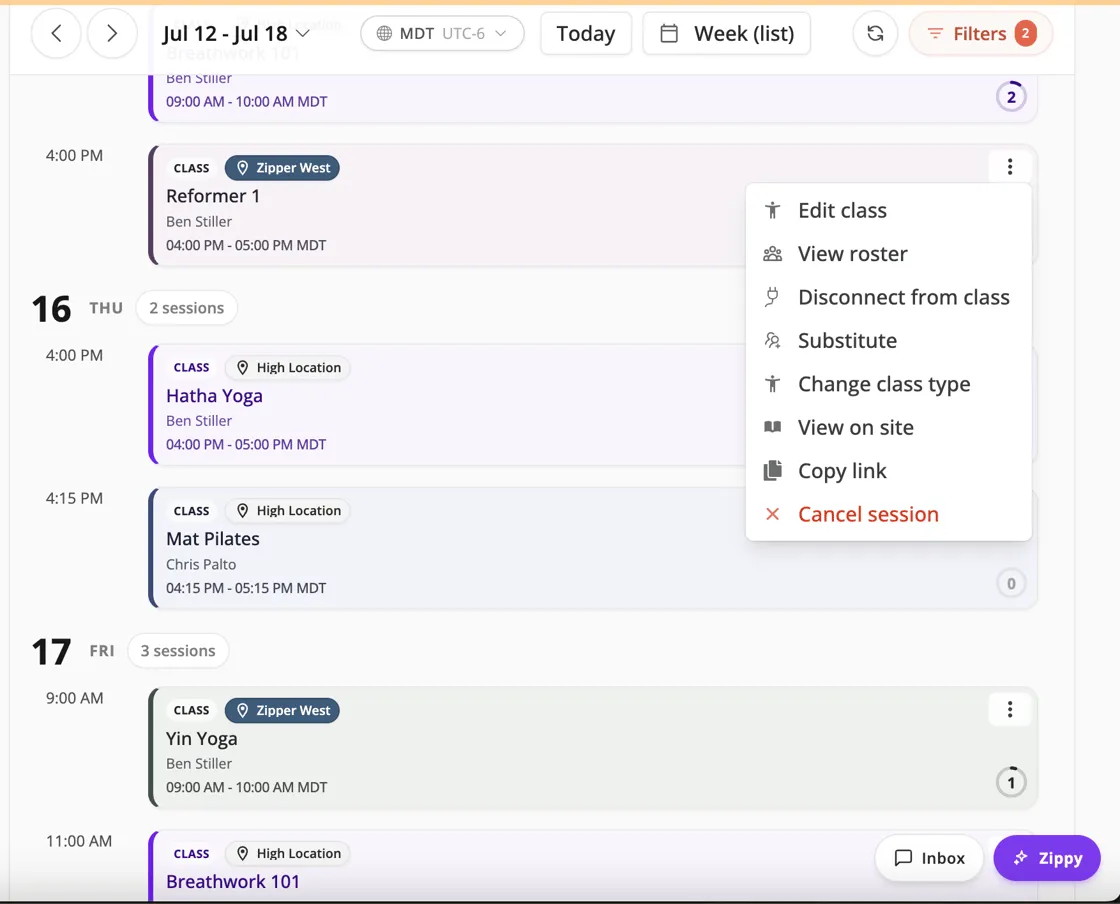Screen dimensions: 1120x904
Task: Click the location pin icon on Hatha Yoga tag
Action: [x=242, y=368]
